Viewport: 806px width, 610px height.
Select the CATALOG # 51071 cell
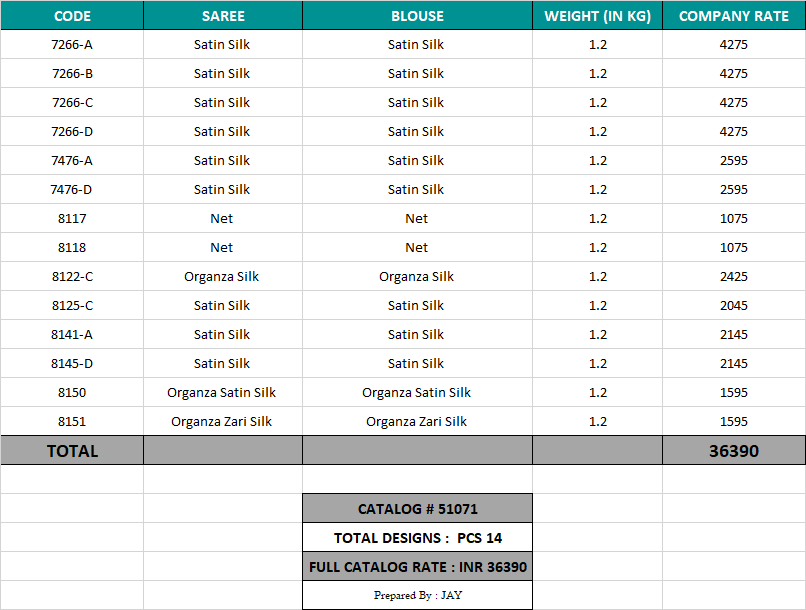(x=417, y=509)
